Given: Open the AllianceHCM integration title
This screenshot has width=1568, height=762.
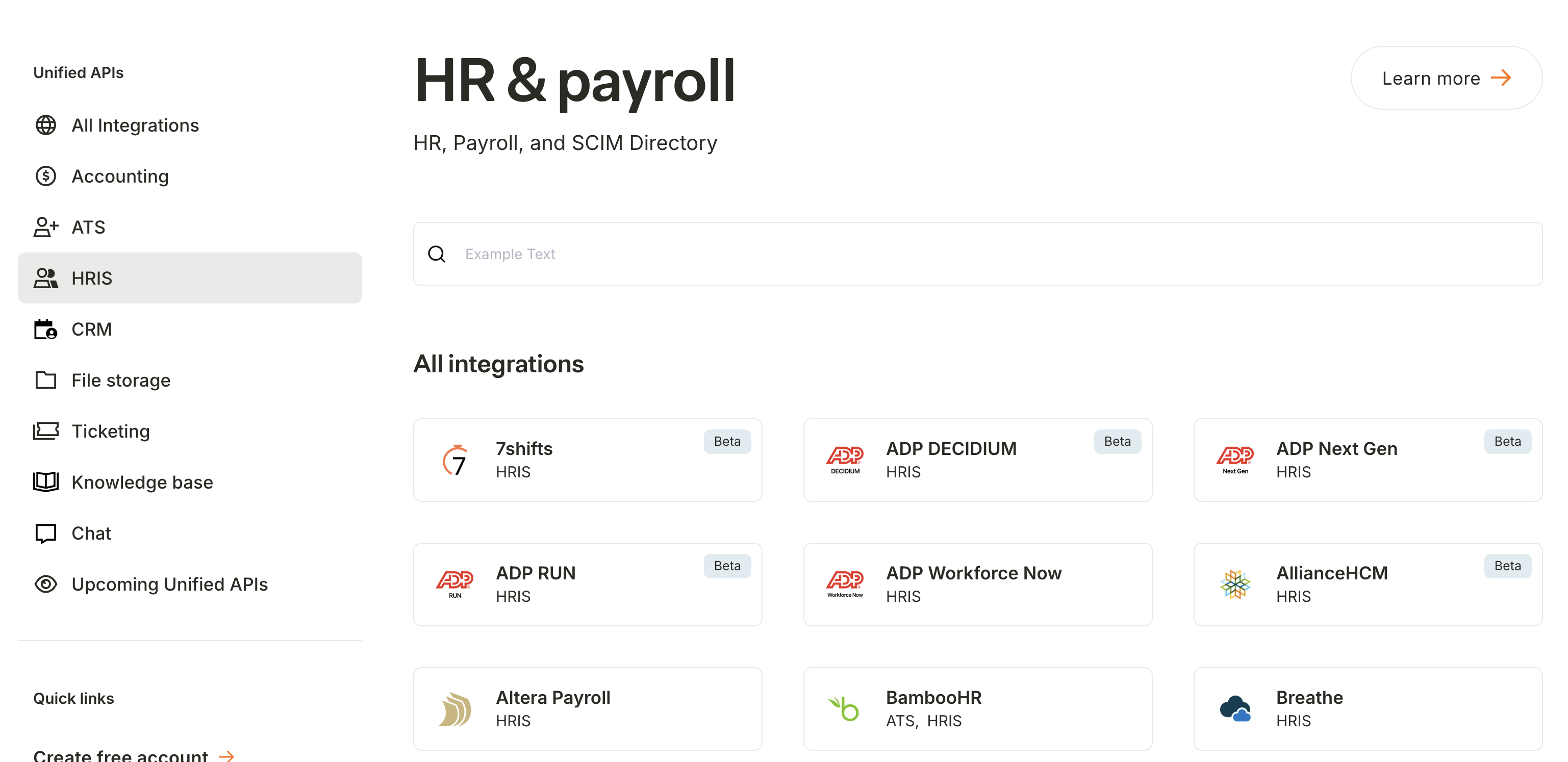Looking at the screenshot, I should click(x=1332, y=573).
